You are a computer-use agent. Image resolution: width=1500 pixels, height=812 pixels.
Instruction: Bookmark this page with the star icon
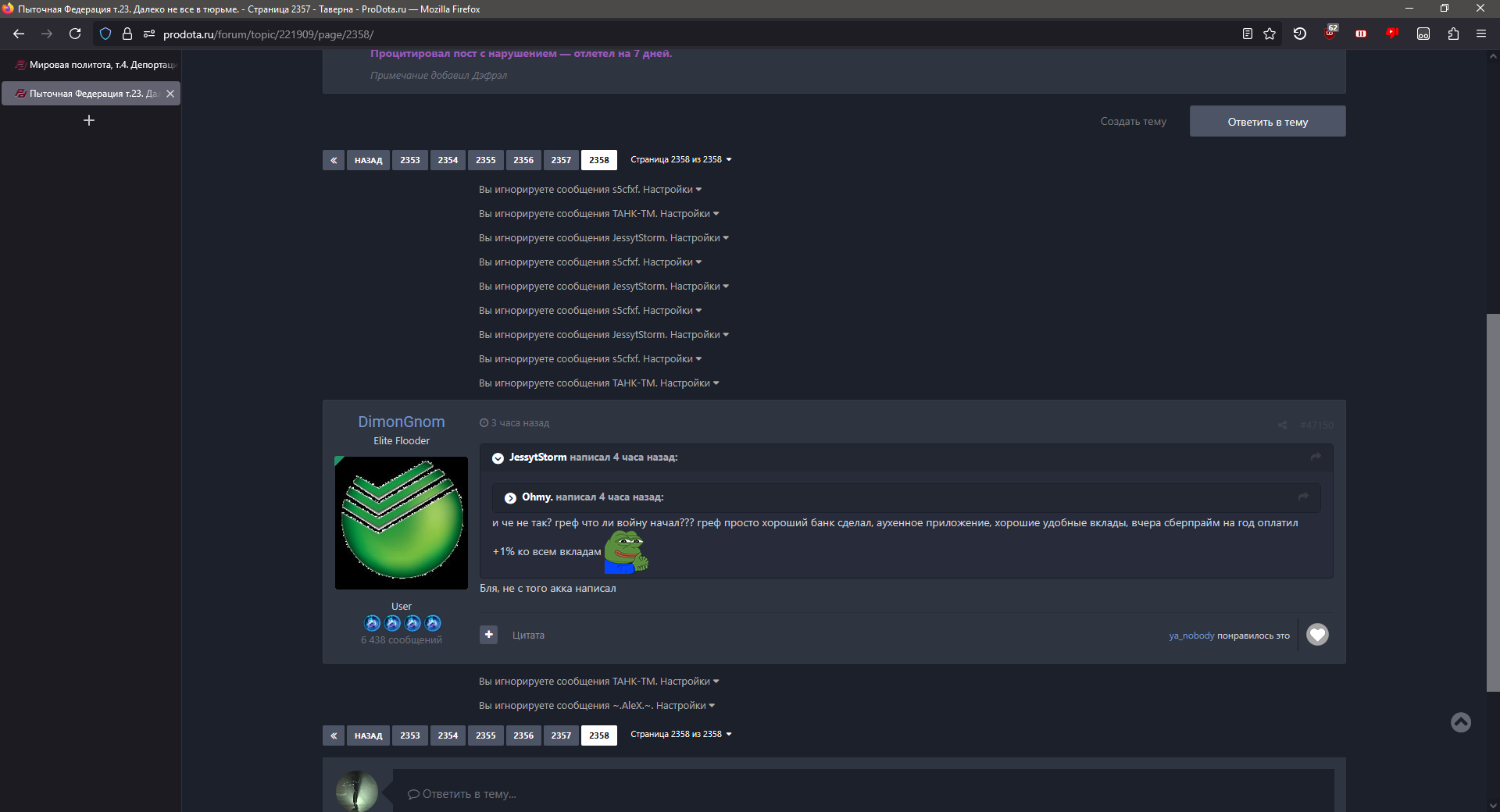pyautogui.click(x=1270, y=34)
